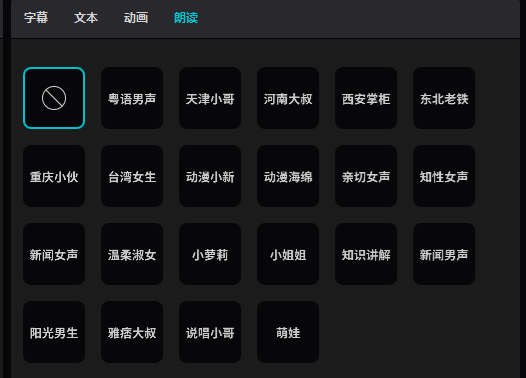Click the 朗读 tab
The width and height of the screenshot is (526, 378).
186,17
